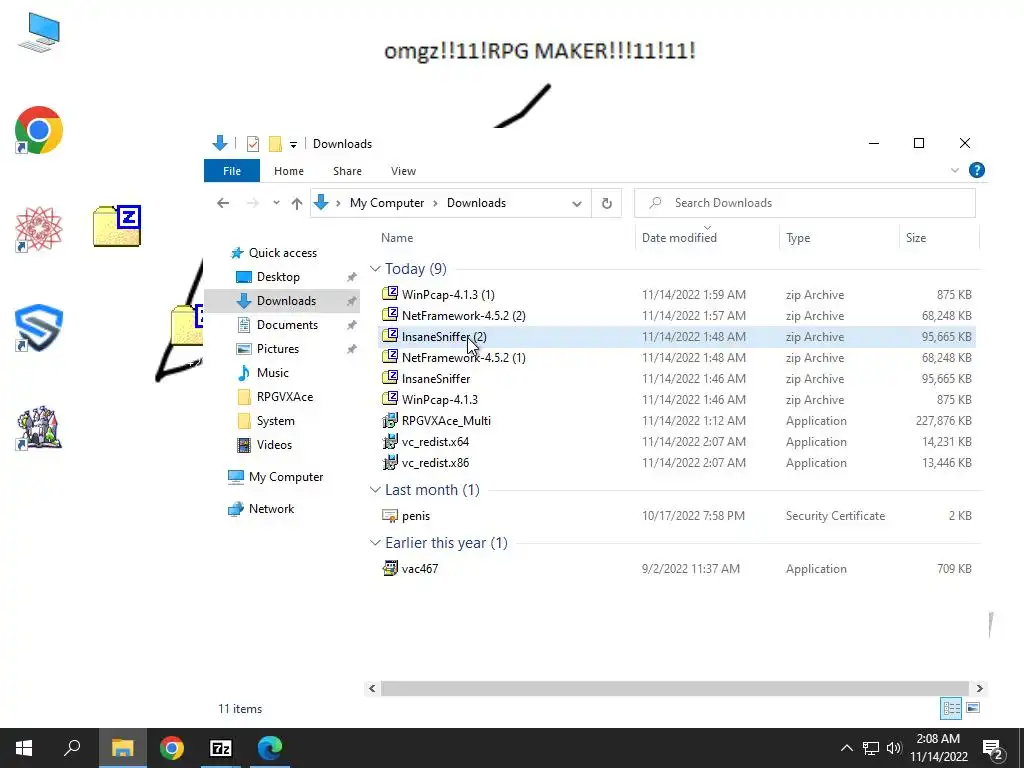Viewport: 1024px width, 768px height.
Task: Collapse the Last month group
Action: [x=375, y=490]
